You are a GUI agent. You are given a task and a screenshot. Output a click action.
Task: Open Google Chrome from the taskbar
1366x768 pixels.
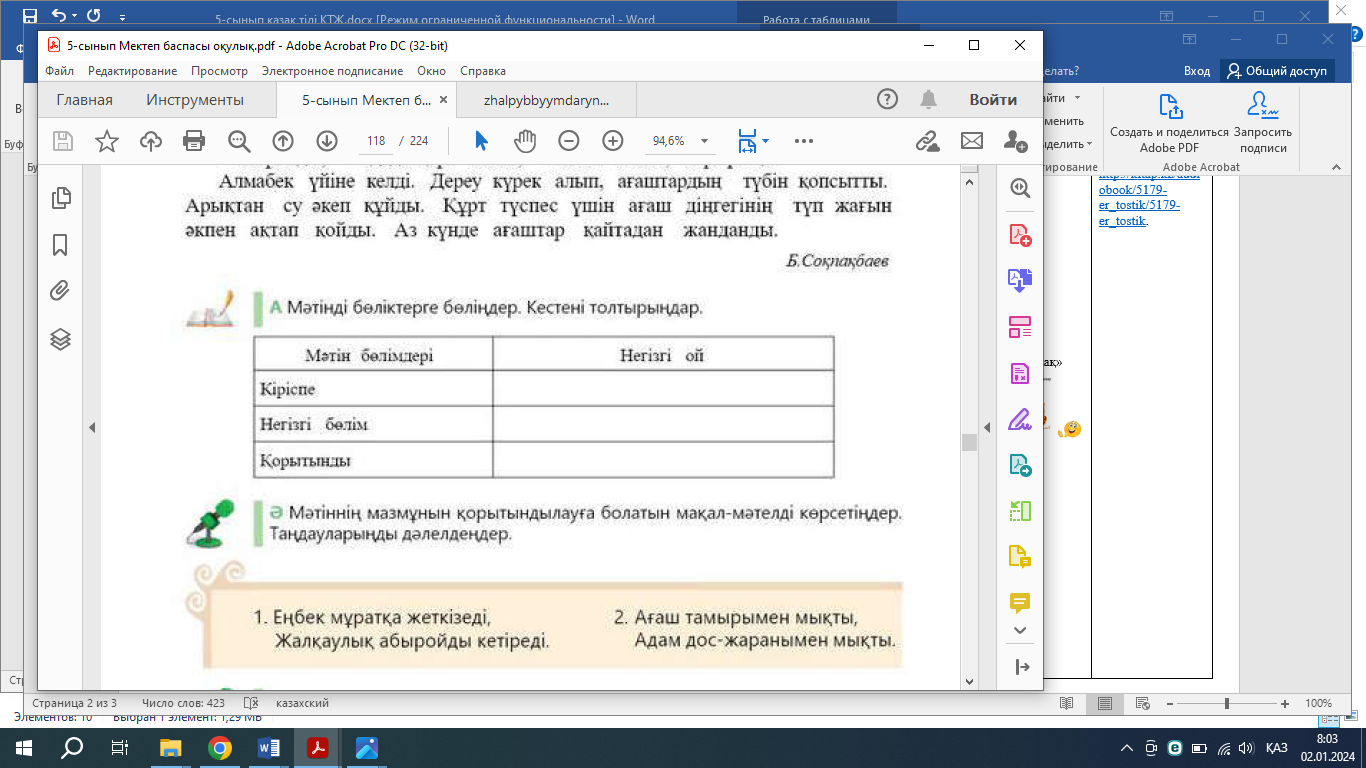[x=219, y=747]
